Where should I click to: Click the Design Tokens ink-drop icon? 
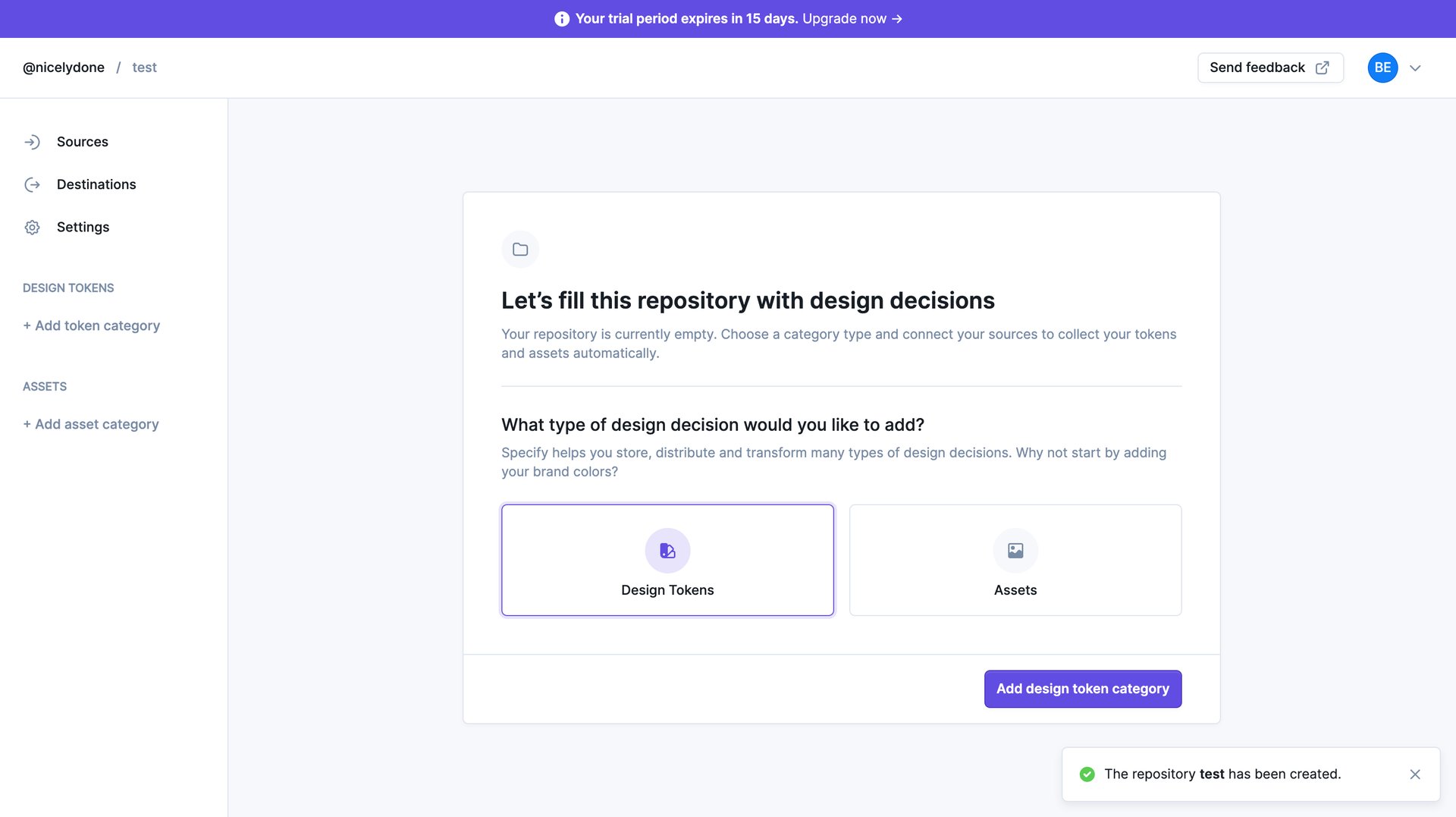(x=667, y=551)
